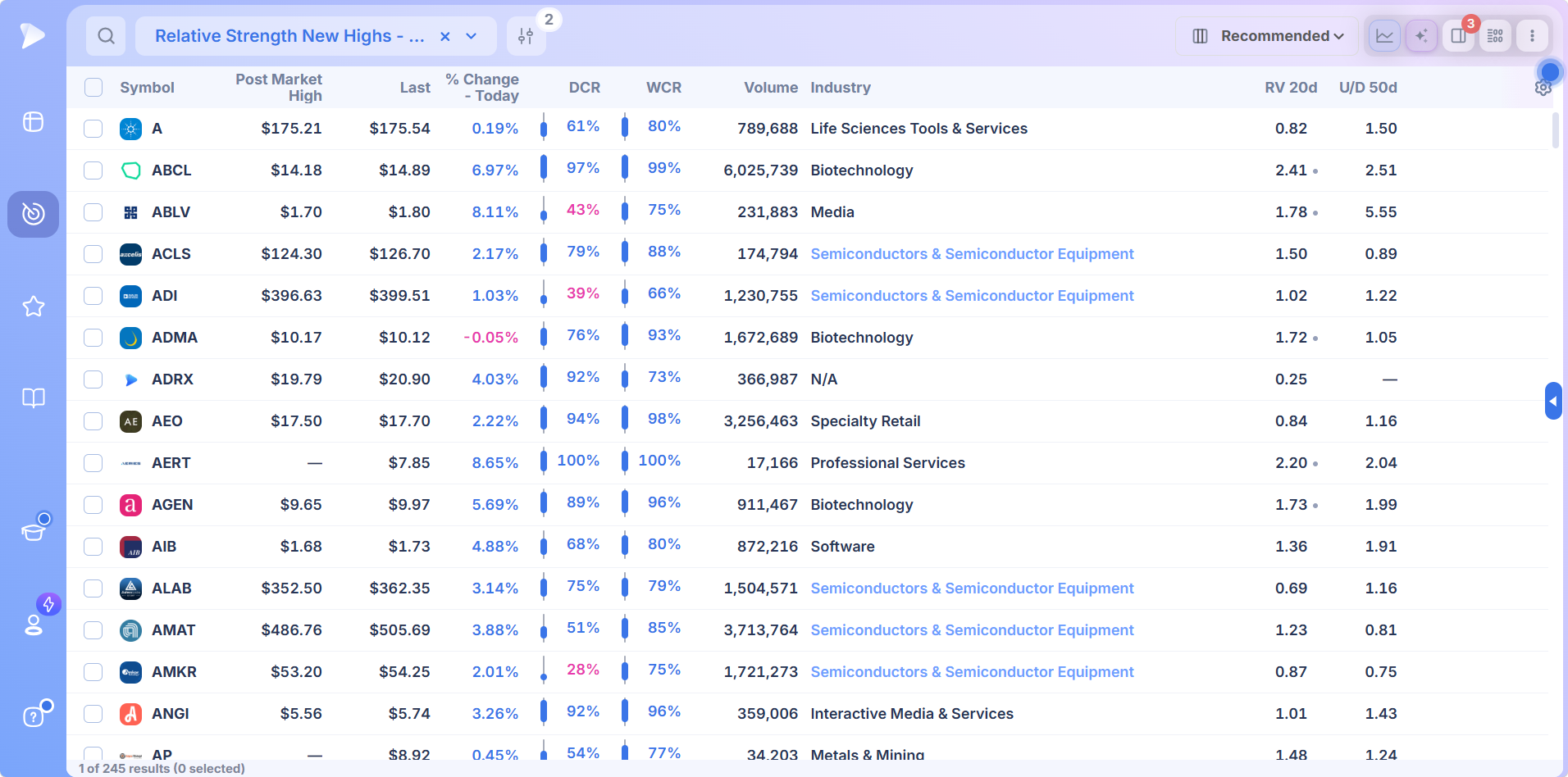Open the table settings gear icon
Screen dimensions: 1568x777
click(1543, 88)
